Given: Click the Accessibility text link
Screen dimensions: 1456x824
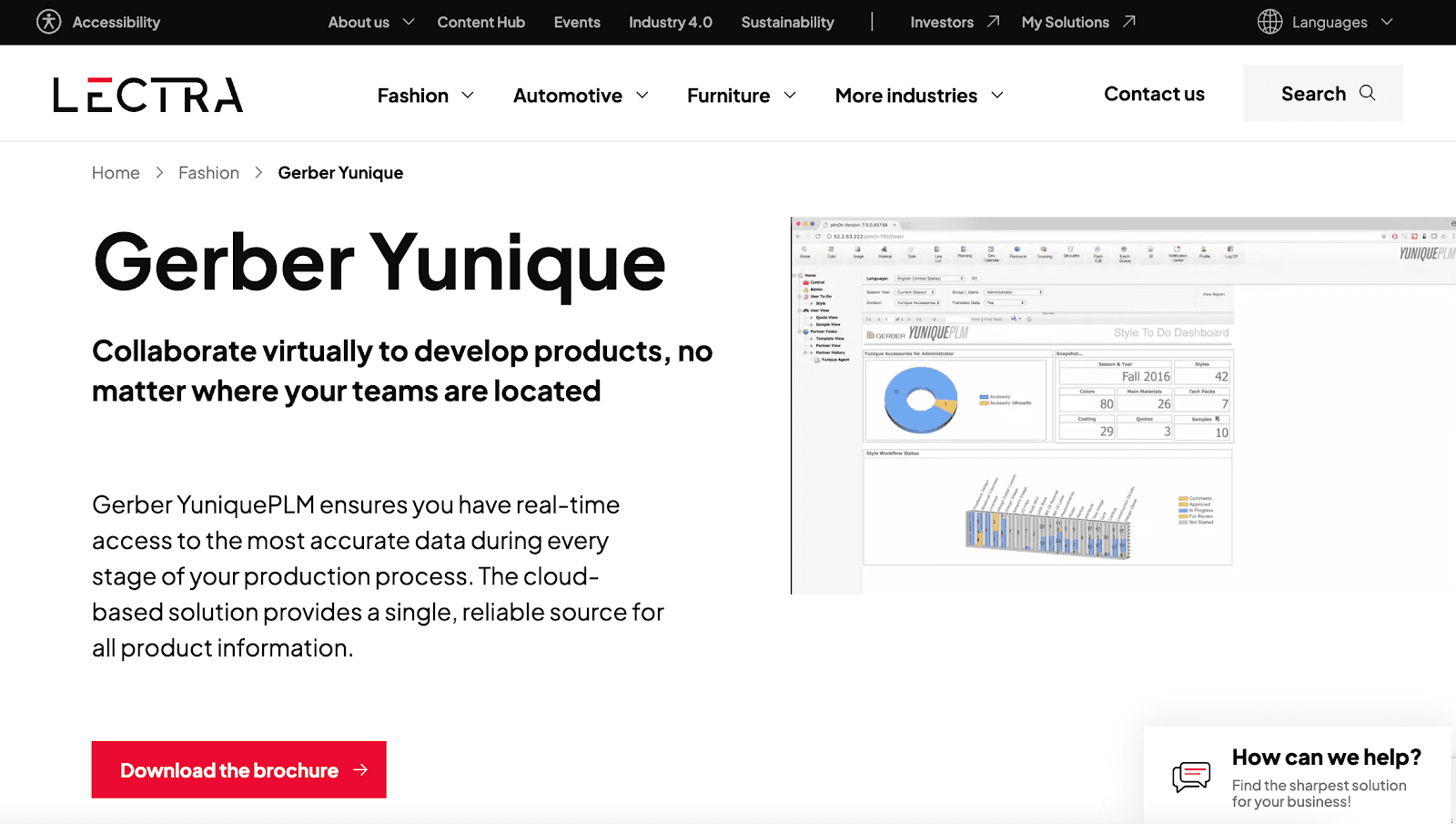Looking at the screenshot, I should (x=116, y=22).
